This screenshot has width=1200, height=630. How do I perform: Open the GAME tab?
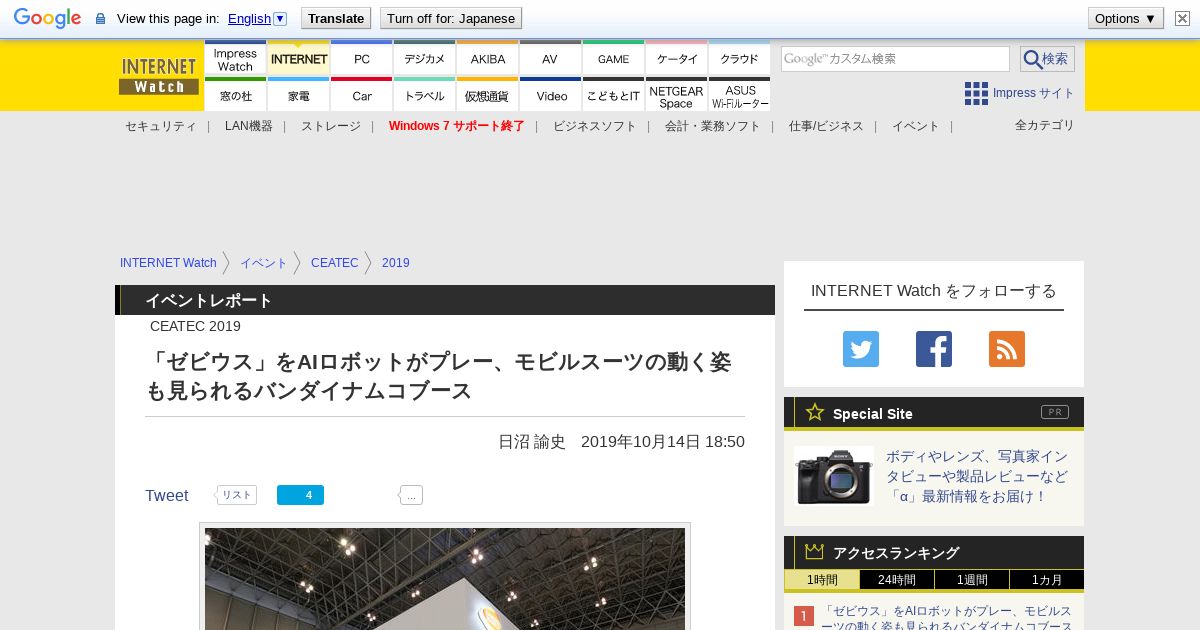[x=614, y=59]
